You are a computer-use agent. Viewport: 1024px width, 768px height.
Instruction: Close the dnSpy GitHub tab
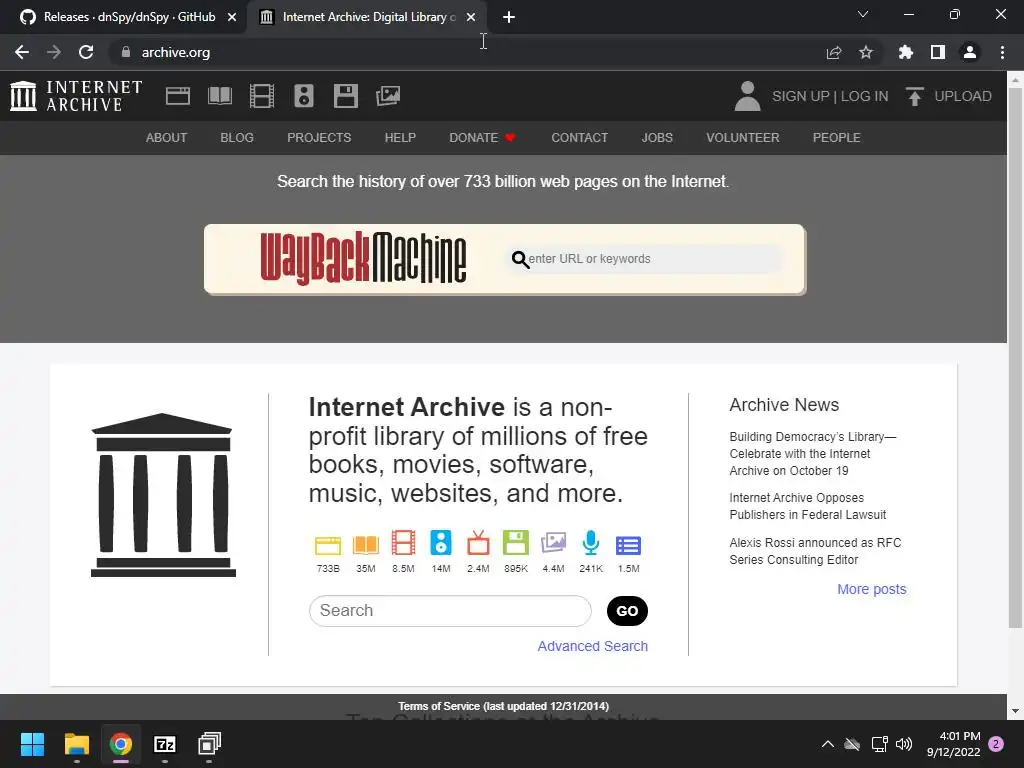tap(232, 17)
